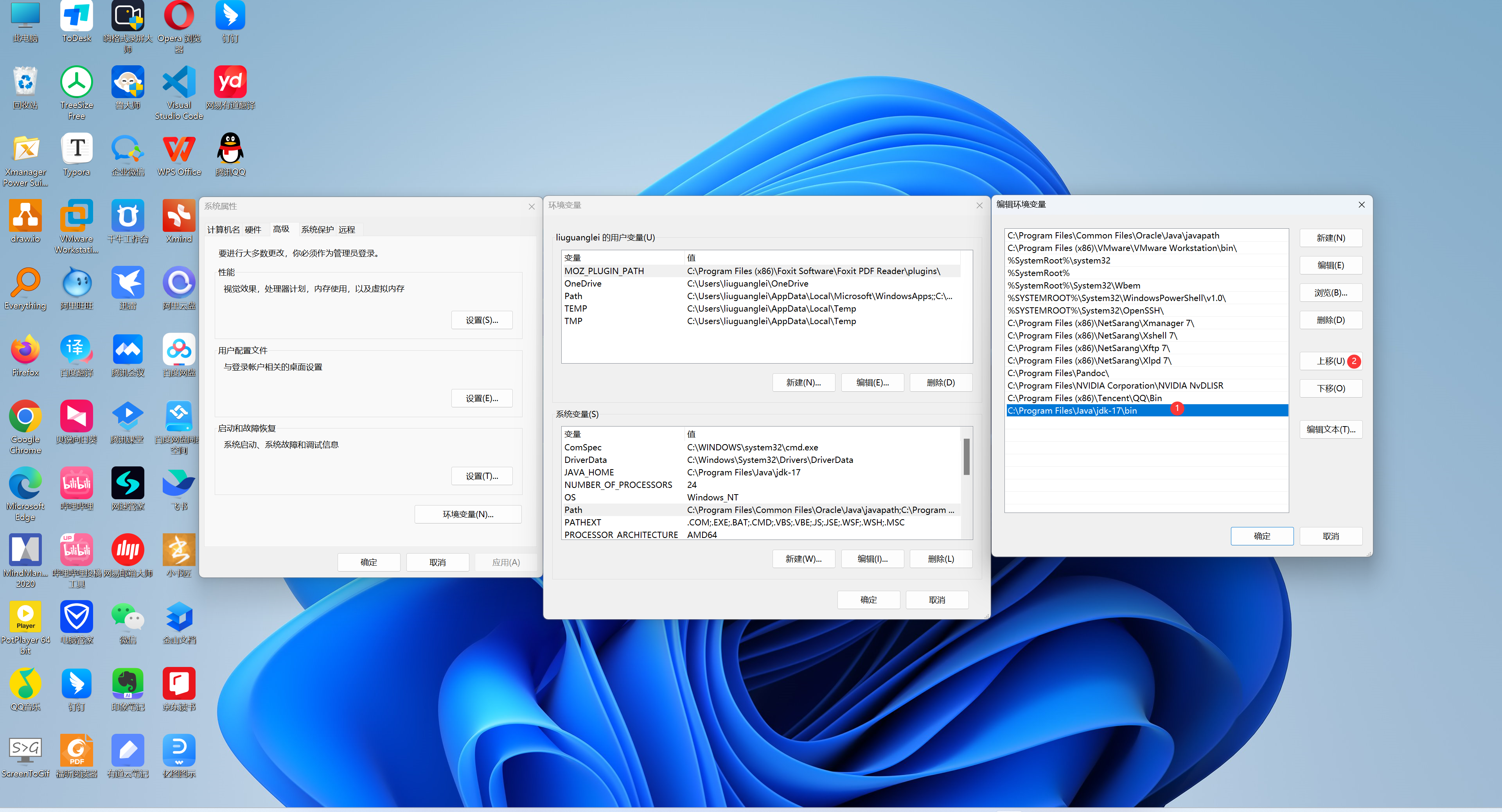This screenshot has height=812, width=1502.
Task: Open 福昕阅读器 PDF reader icon
Action: pyautogui.click(x=76, y=756)
